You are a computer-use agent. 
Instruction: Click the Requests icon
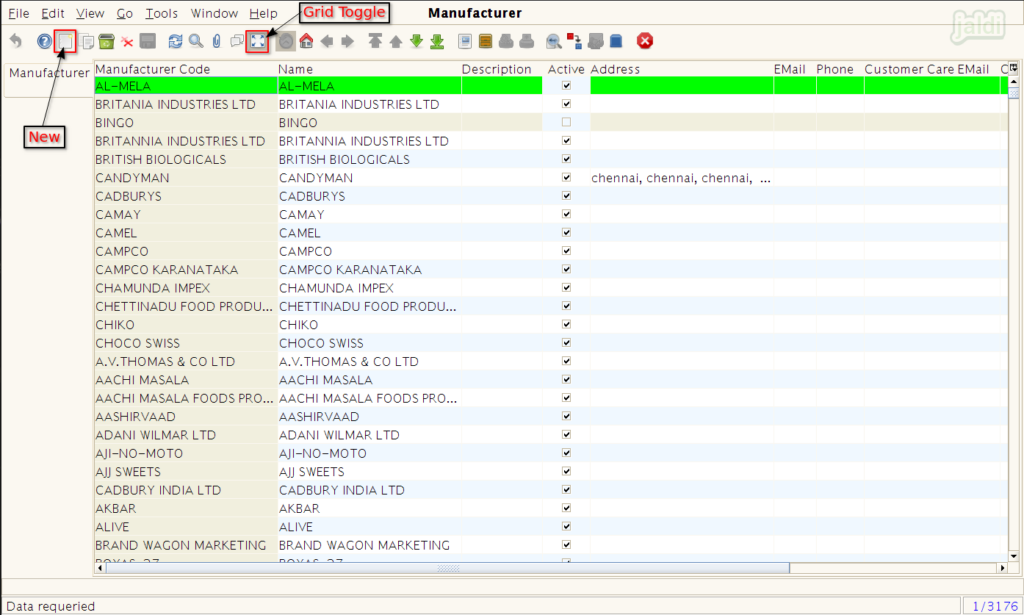595,41
